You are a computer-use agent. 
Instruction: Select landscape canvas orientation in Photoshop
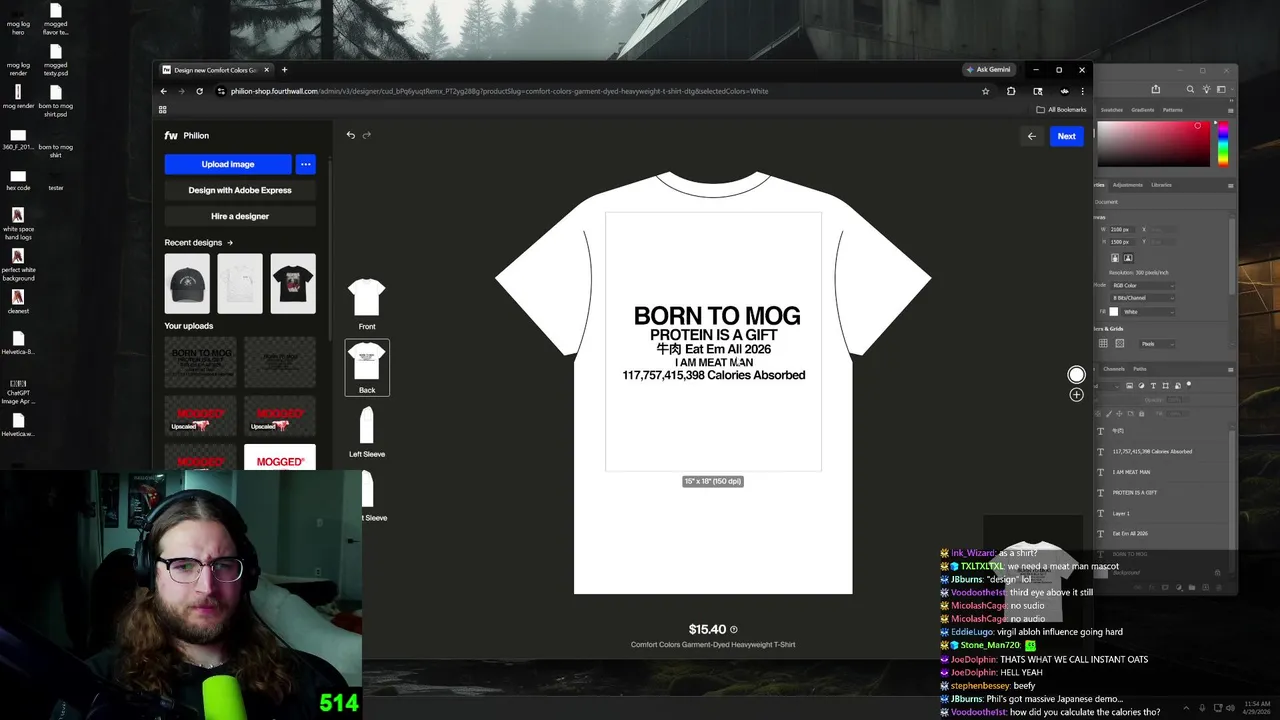[1128, 258]
